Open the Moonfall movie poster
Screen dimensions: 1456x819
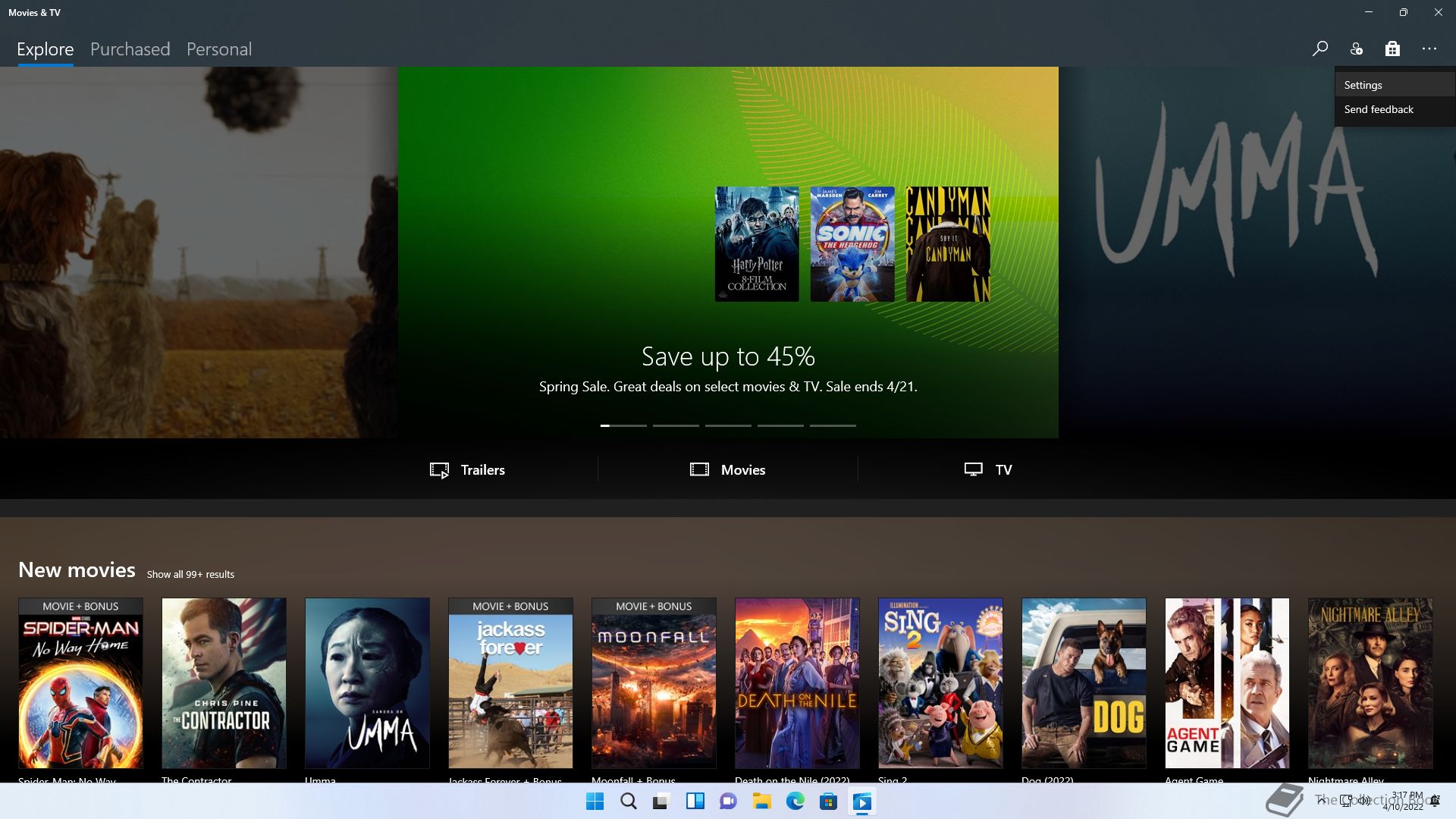(654, 683)
